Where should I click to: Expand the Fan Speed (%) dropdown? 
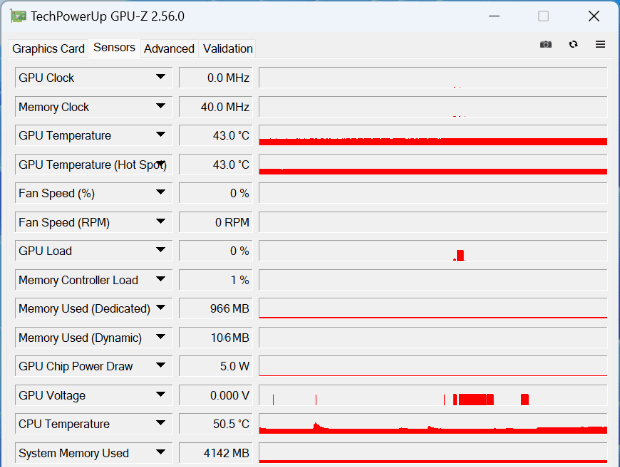point(161,192)
